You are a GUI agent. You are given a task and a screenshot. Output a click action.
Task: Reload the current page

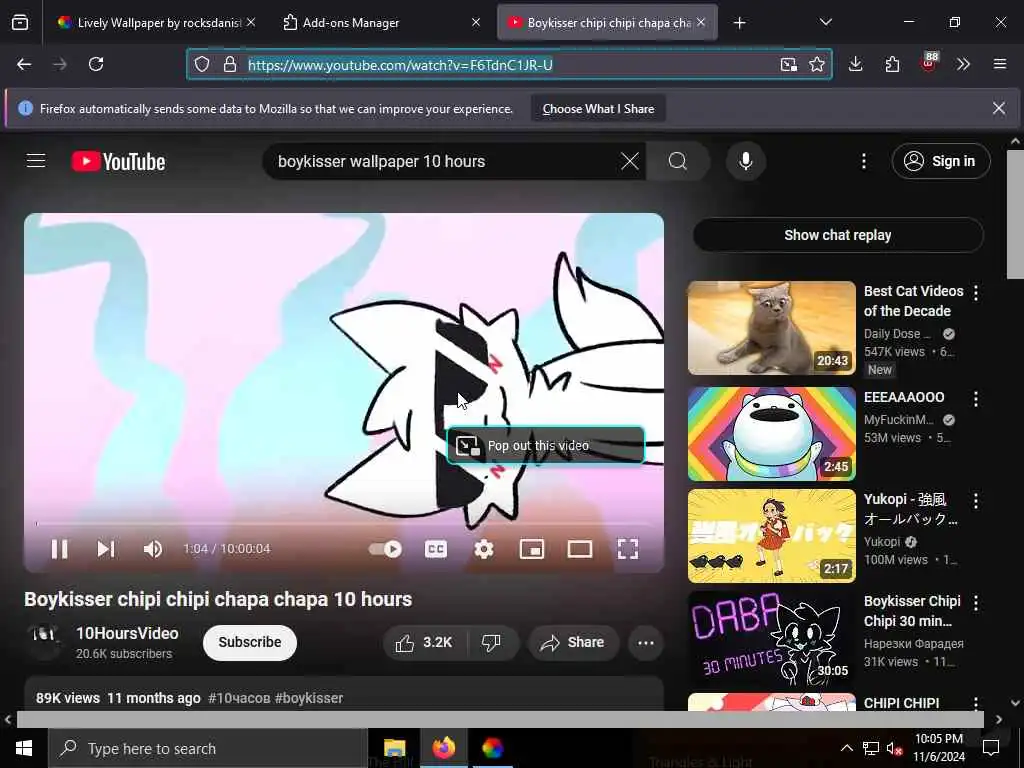tap(96, 64)
